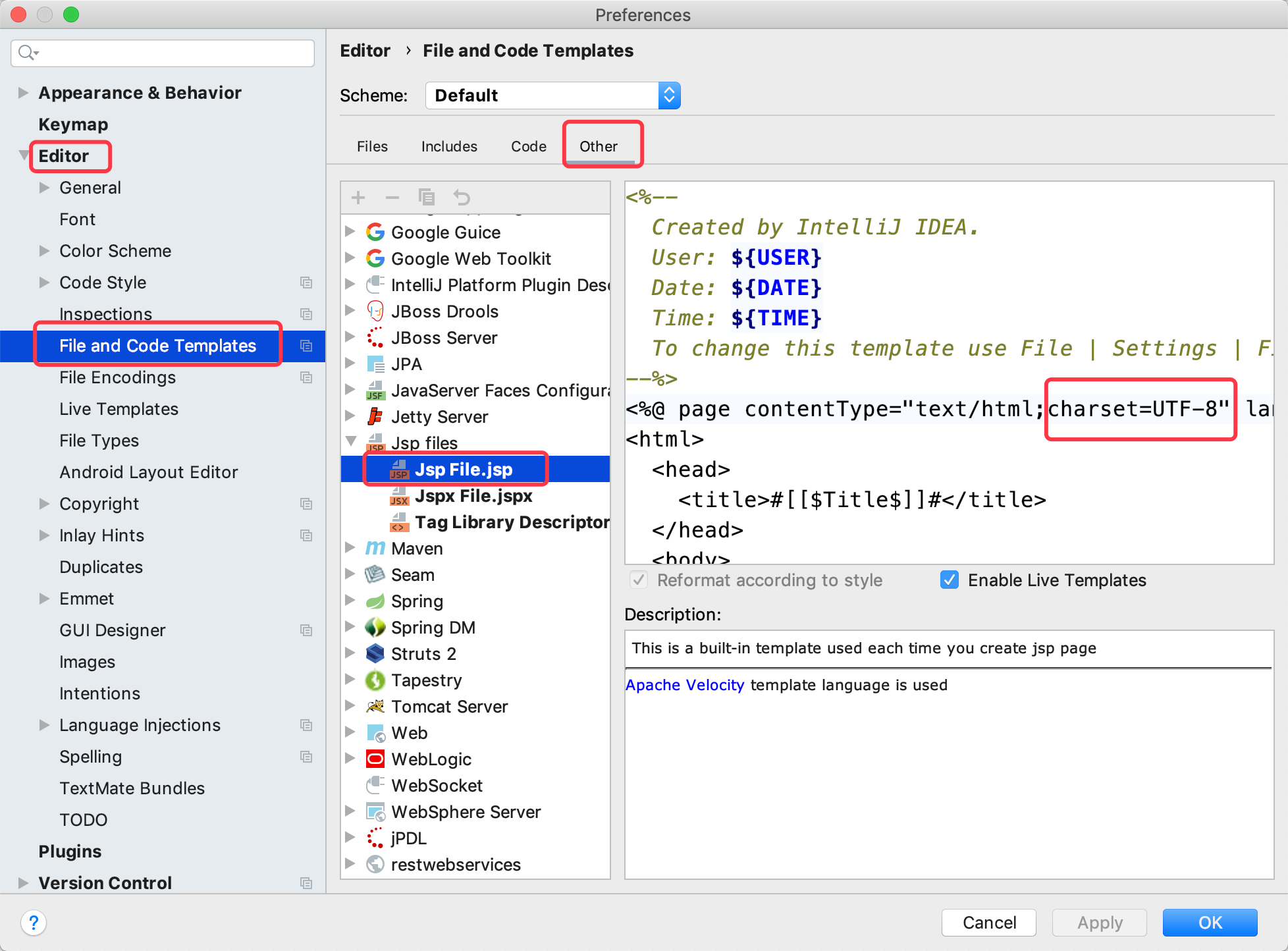Open the TODO settings page
Viewport: 1288px width, 951px height.
(x=83, y=820)
